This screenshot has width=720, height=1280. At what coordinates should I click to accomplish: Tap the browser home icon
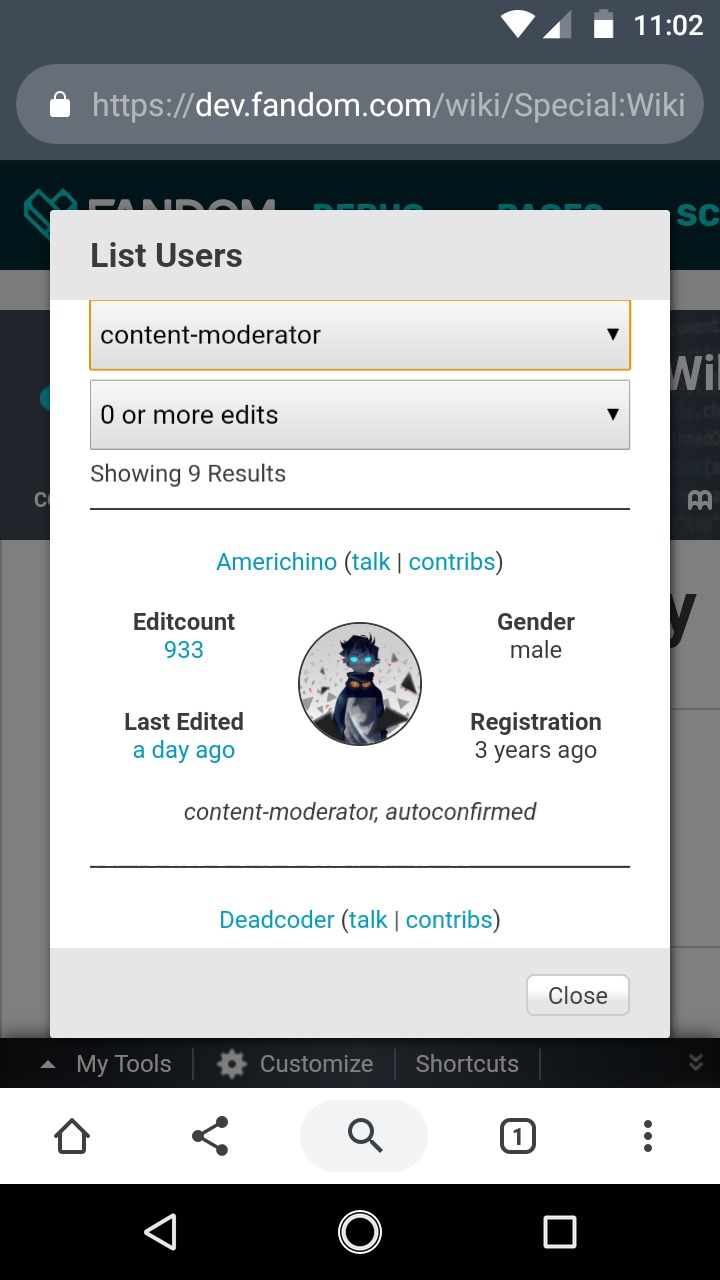click(72, 1136)
